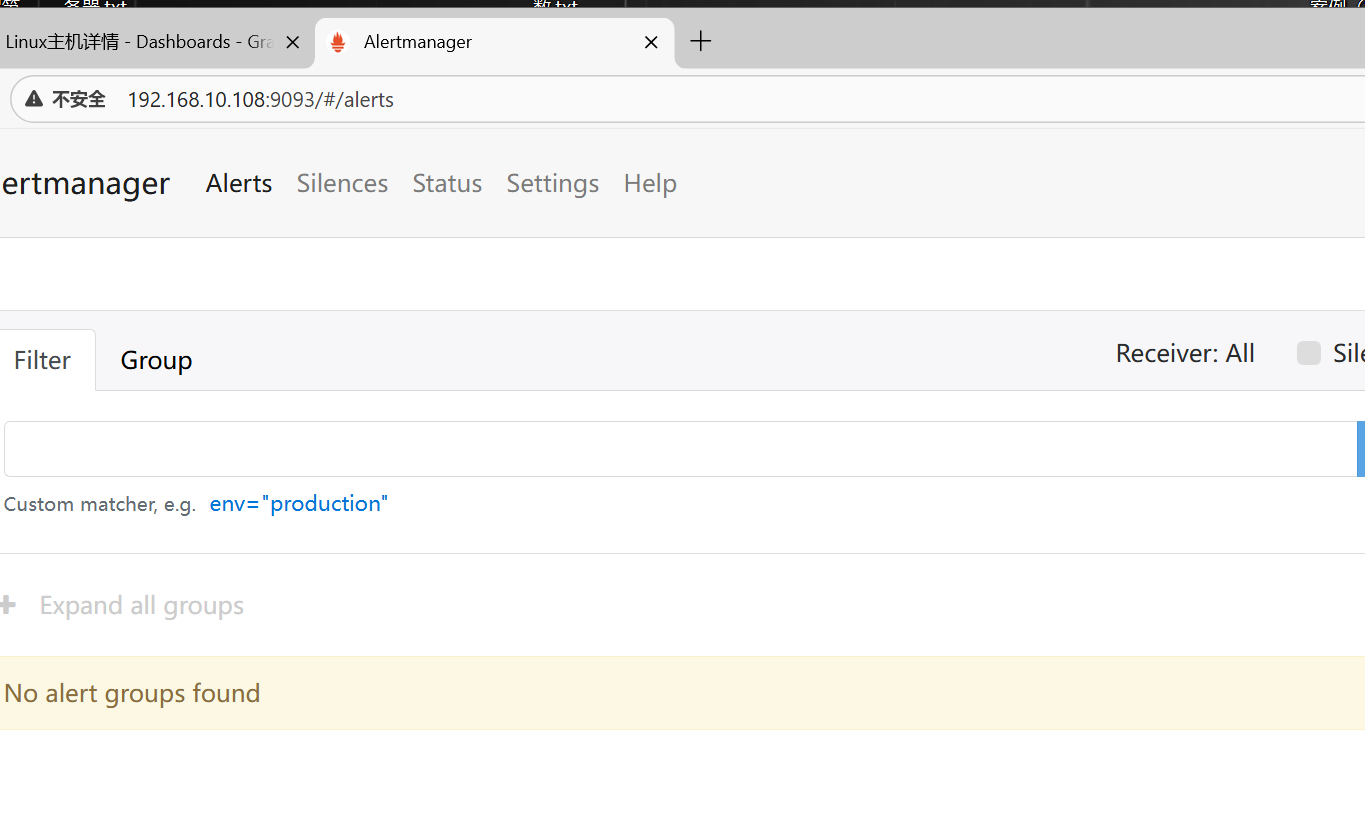The image size is (1365, 813).
Task: Focus the custom matcher filter input
Action: click(680, 449)
